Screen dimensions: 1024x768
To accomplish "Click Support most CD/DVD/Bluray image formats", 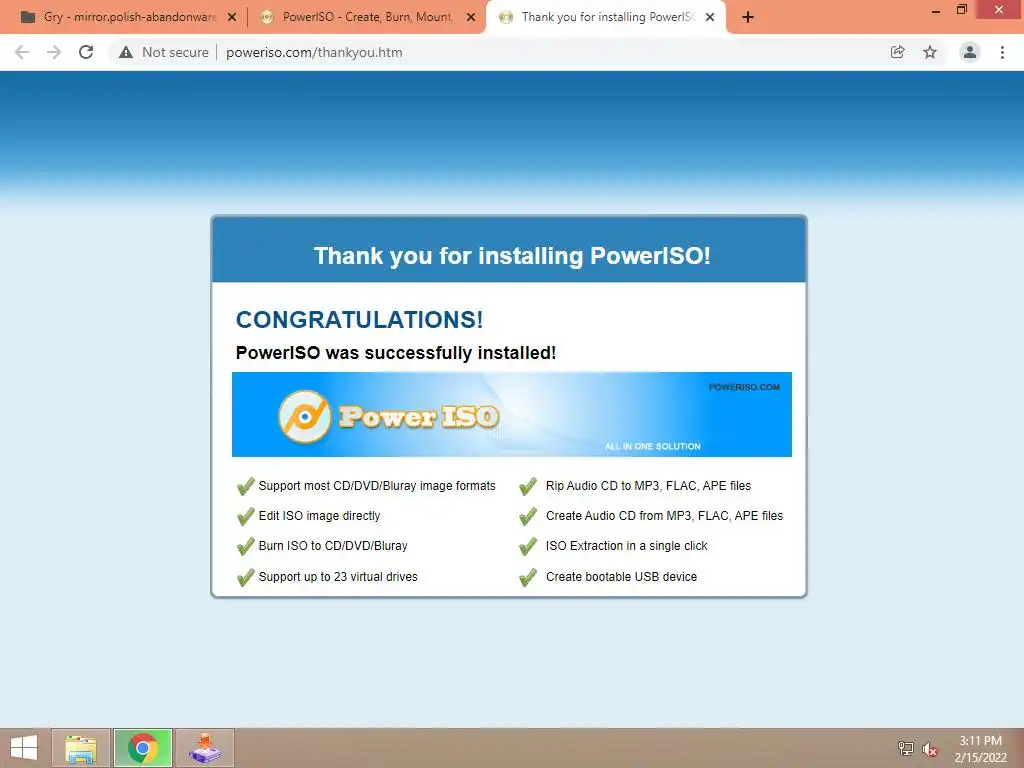I will (377, 486).
